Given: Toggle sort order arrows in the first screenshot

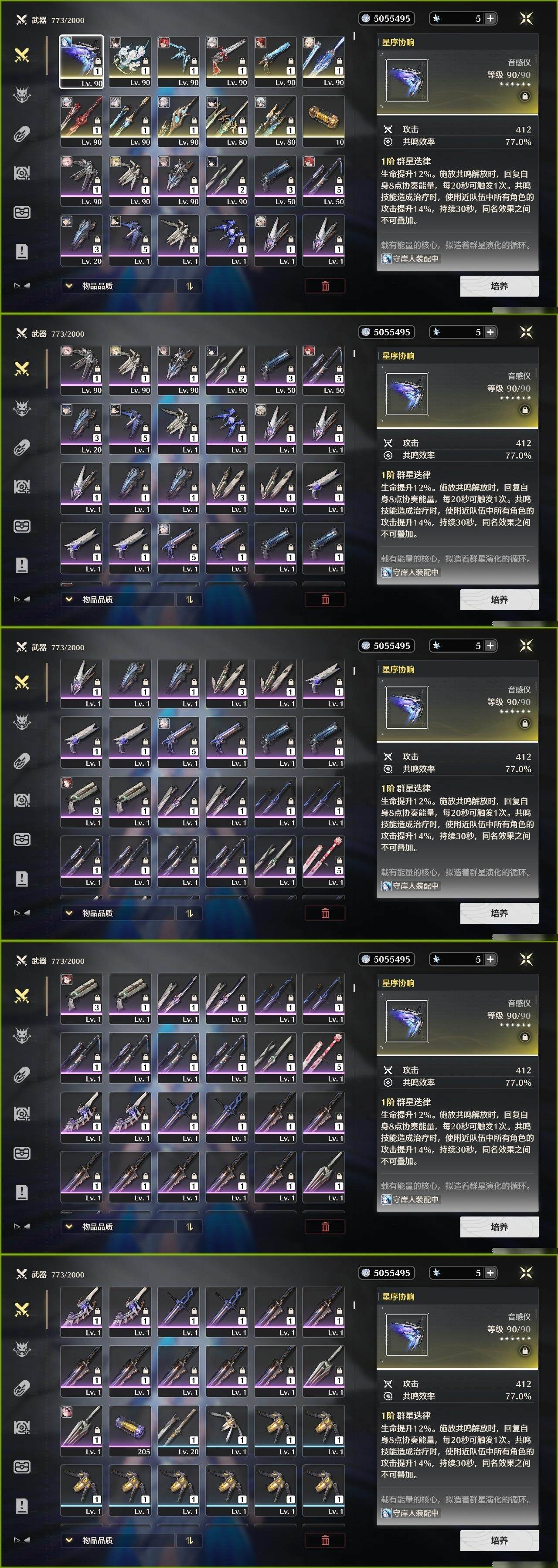Looking at the screenshot, I should pyautogui.click(x=190, y=286).
